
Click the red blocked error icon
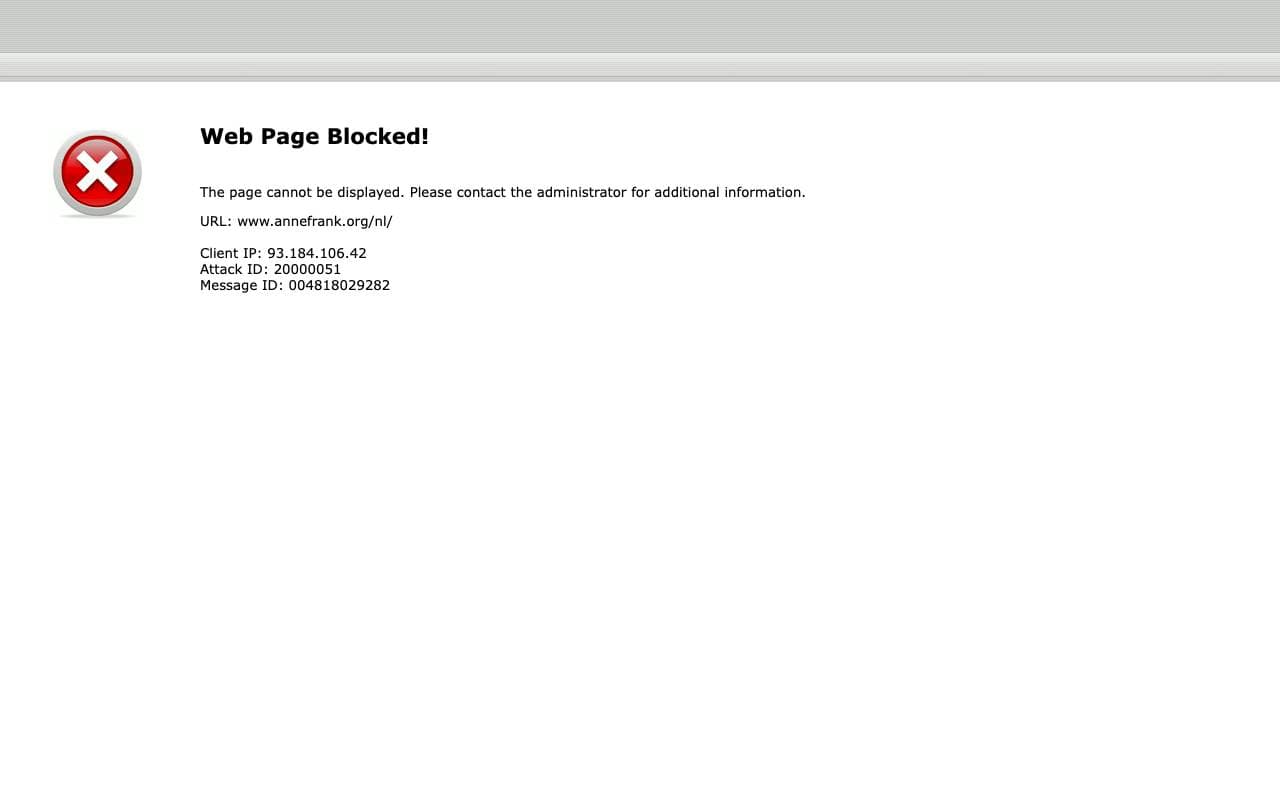[x=97, y=174]
